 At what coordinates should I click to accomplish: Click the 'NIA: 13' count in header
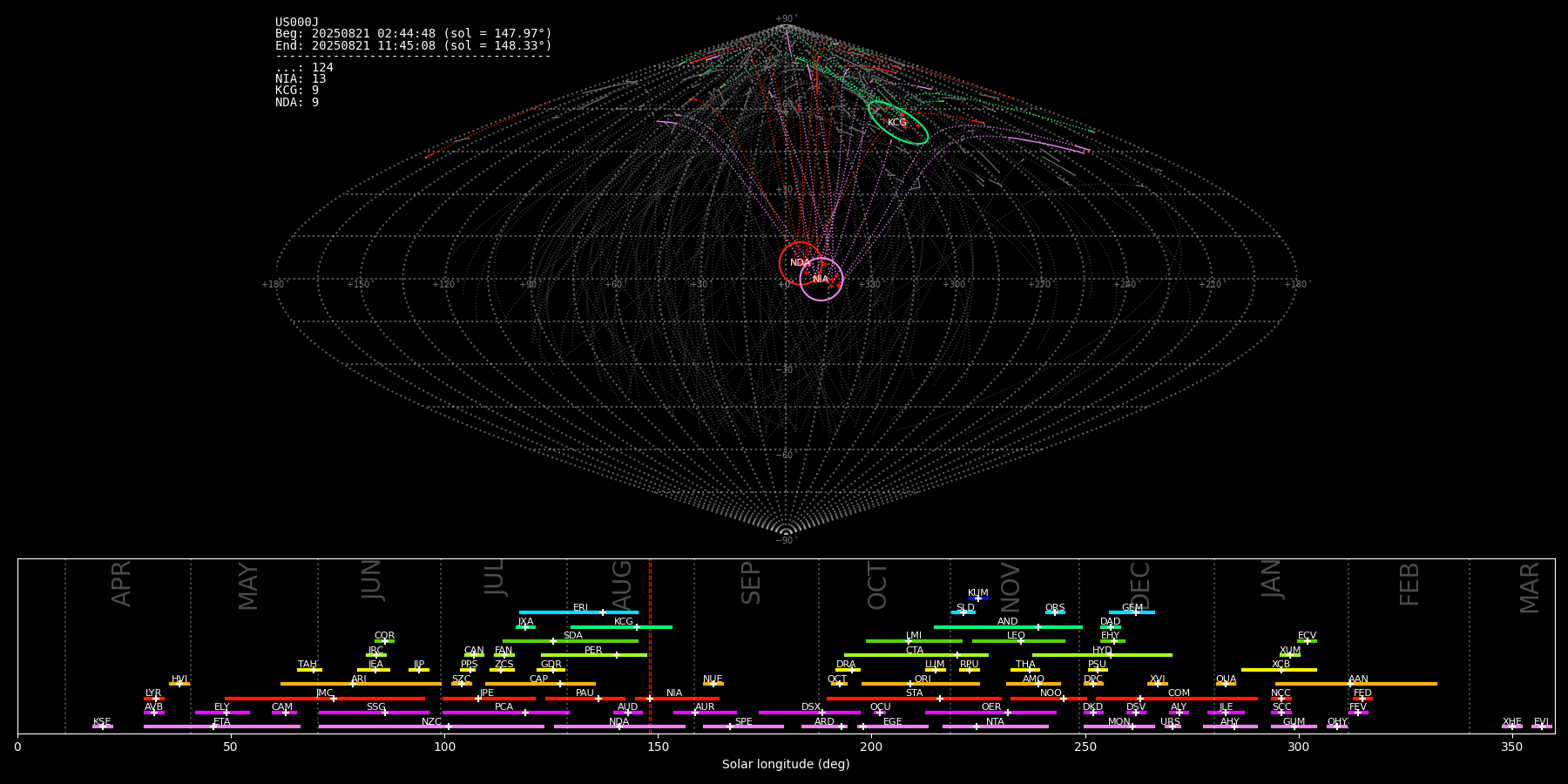tap(301, 79)
